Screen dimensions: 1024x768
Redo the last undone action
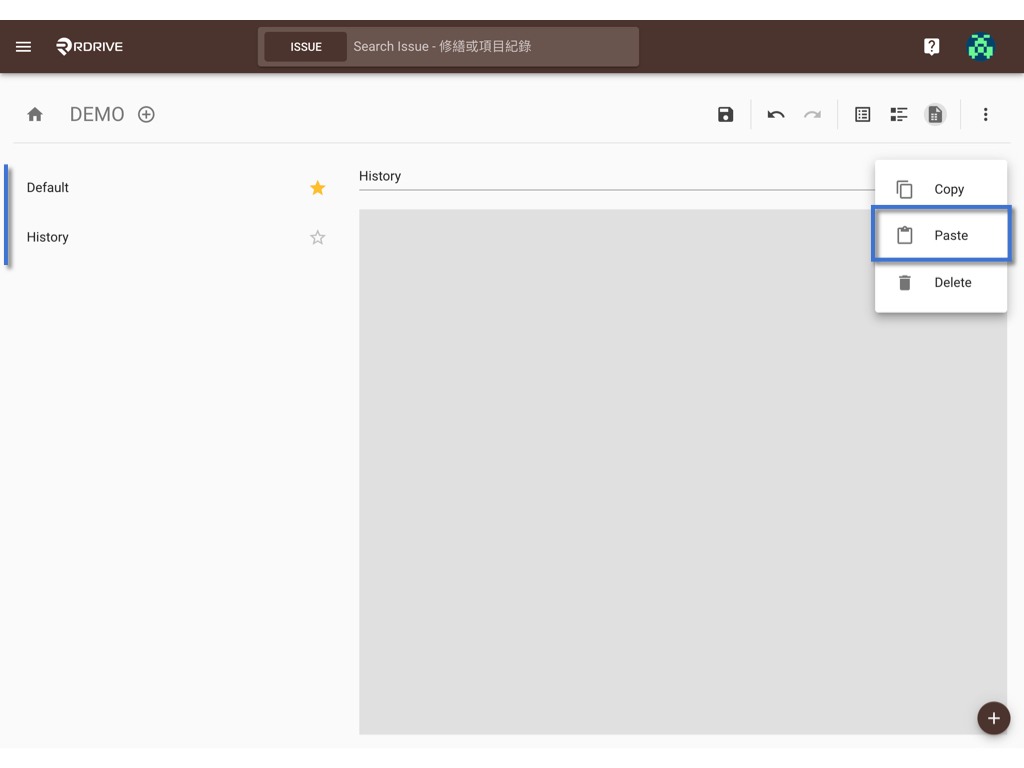click(812, 114)
